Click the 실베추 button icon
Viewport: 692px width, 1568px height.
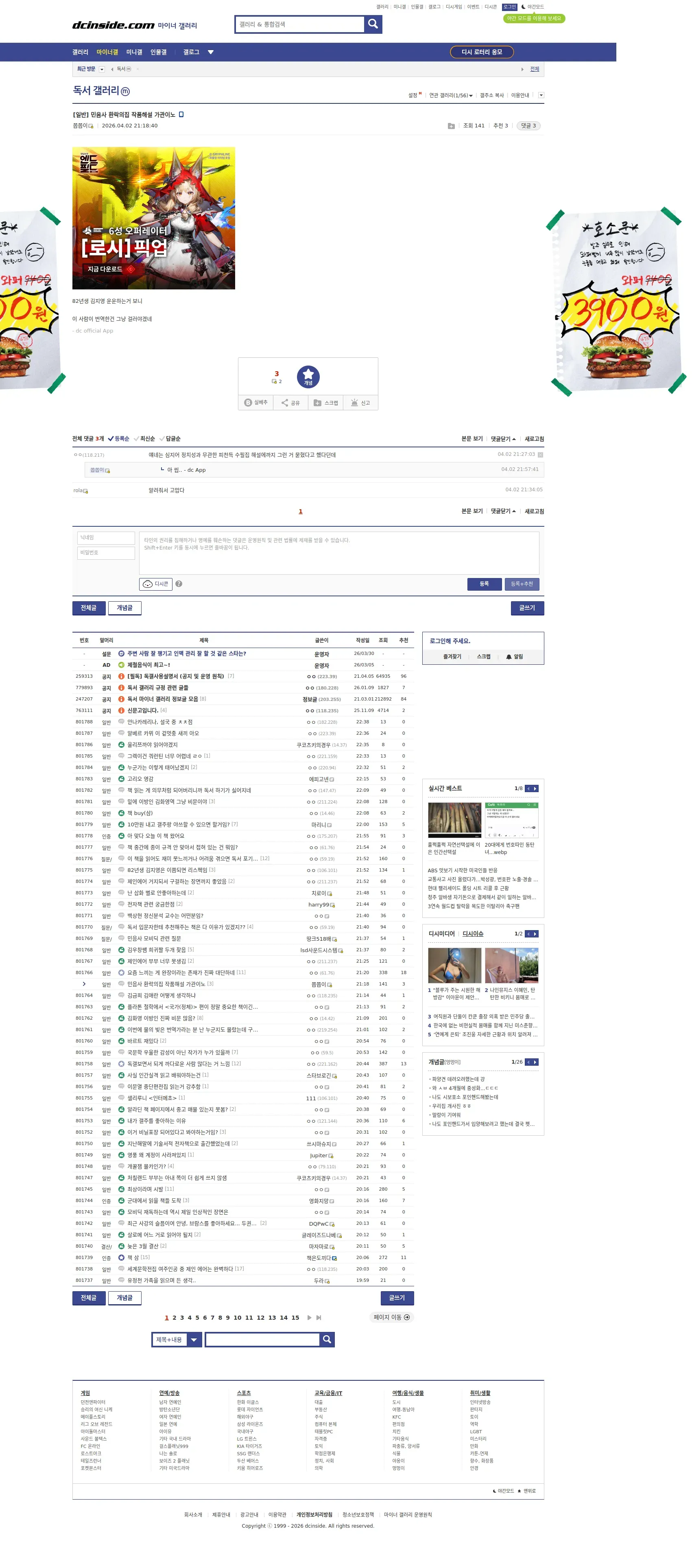coord(248,402)
